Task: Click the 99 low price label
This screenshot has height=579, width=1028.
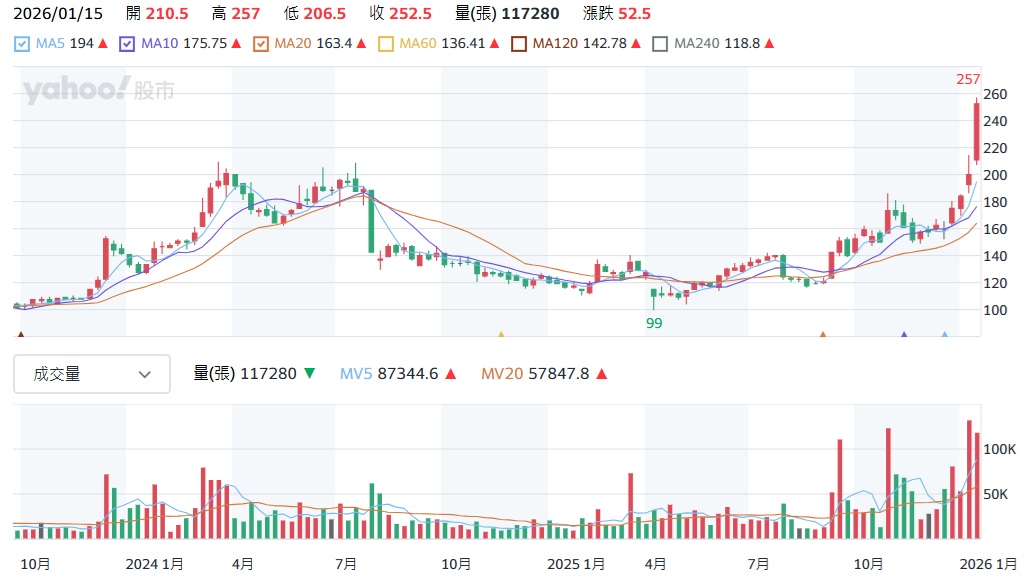Action: pyautogui.click(x=654, y=323)
